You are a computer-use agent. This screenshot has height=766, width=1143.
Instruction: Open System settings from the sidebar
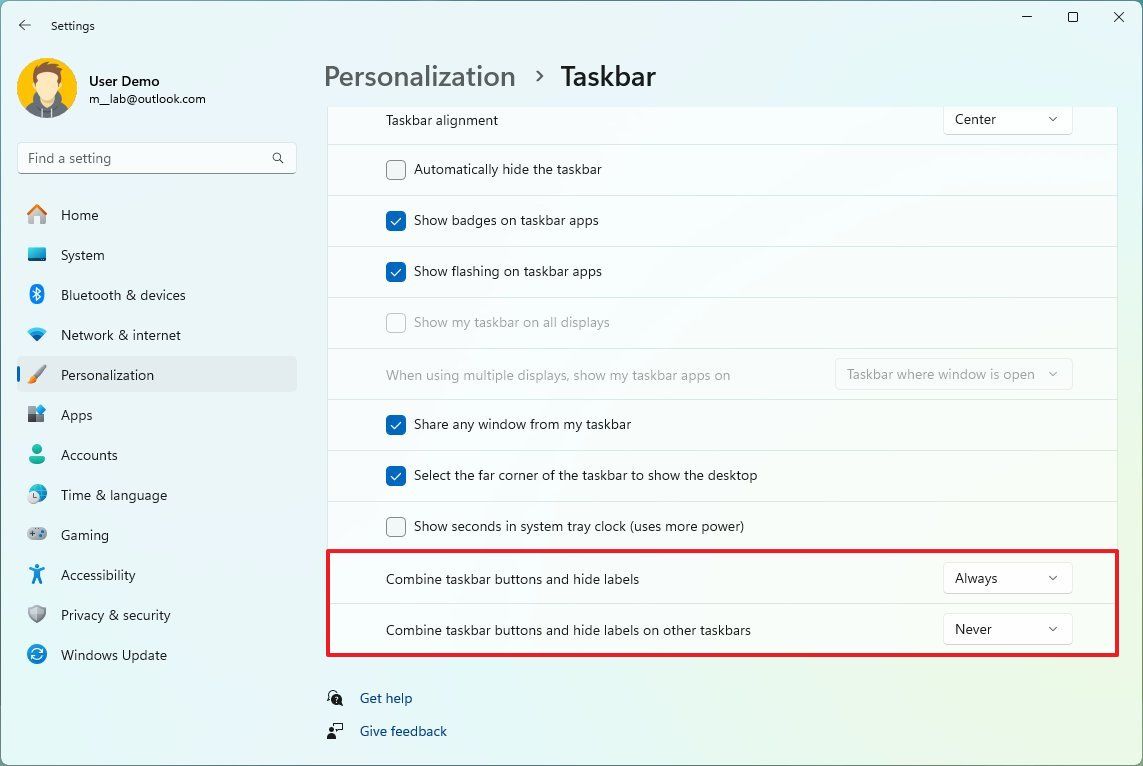click(82, 255)
